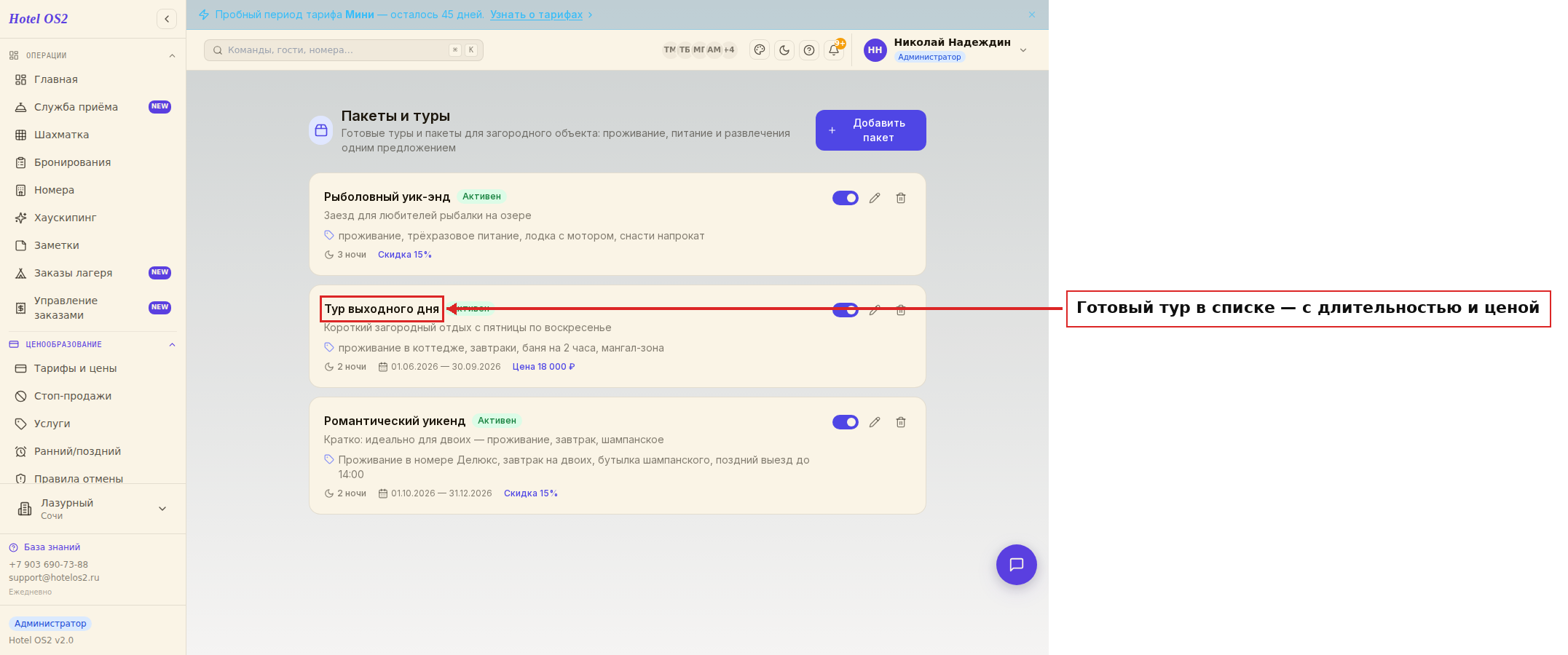1568x655 pixels.
Task: Open Тарифы и цены in the sidebar
Action: point(92,368)
